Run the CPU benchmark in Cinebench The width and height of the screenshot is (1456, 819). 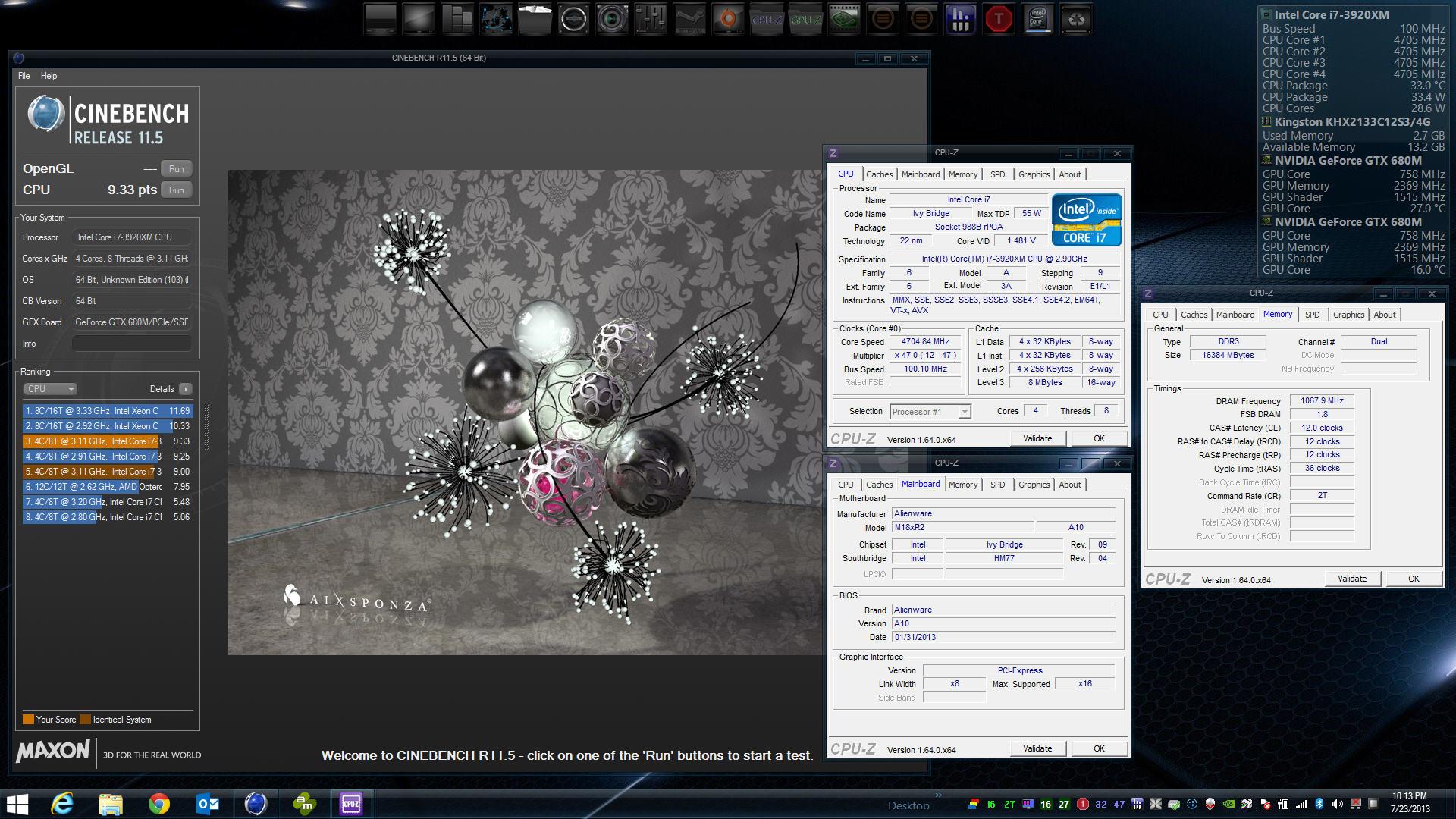tap(176, 190)
